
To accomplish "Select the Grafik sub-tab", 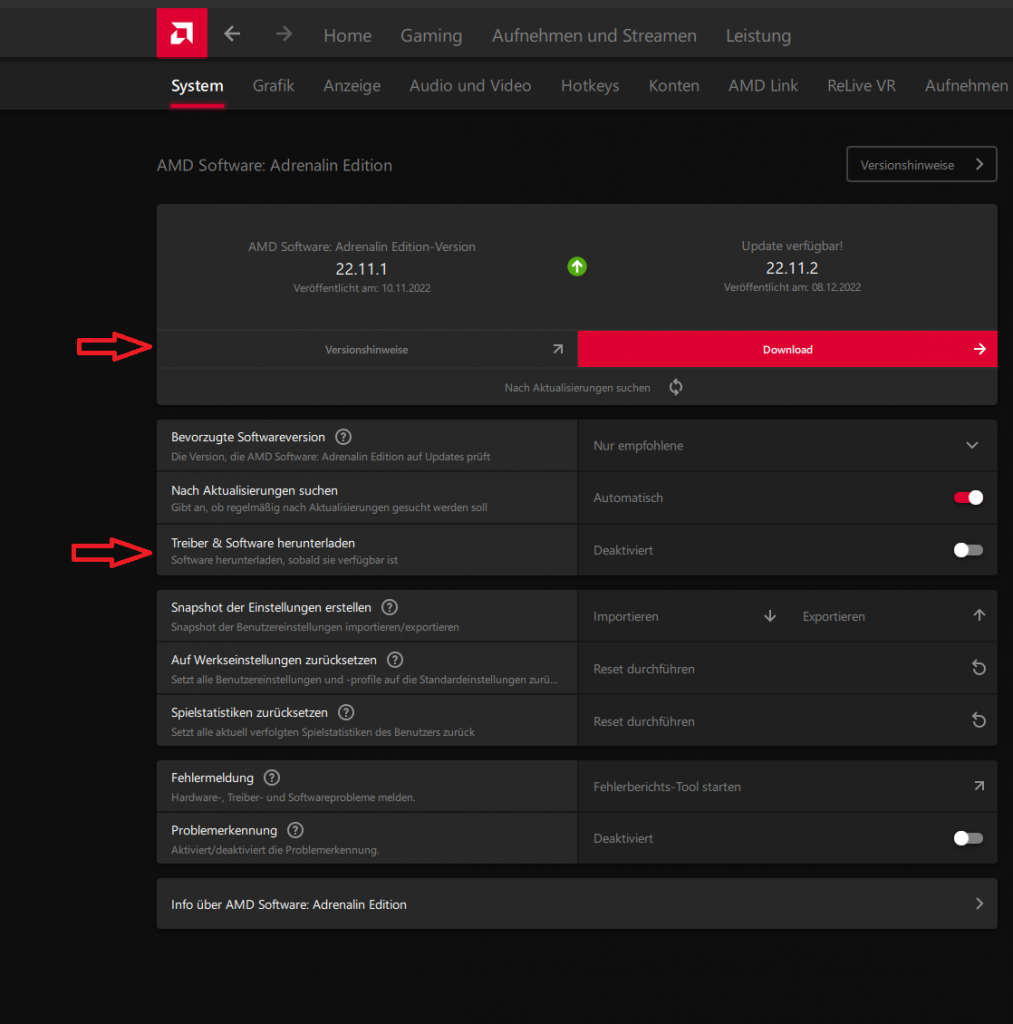I will (x=273, y=86).
